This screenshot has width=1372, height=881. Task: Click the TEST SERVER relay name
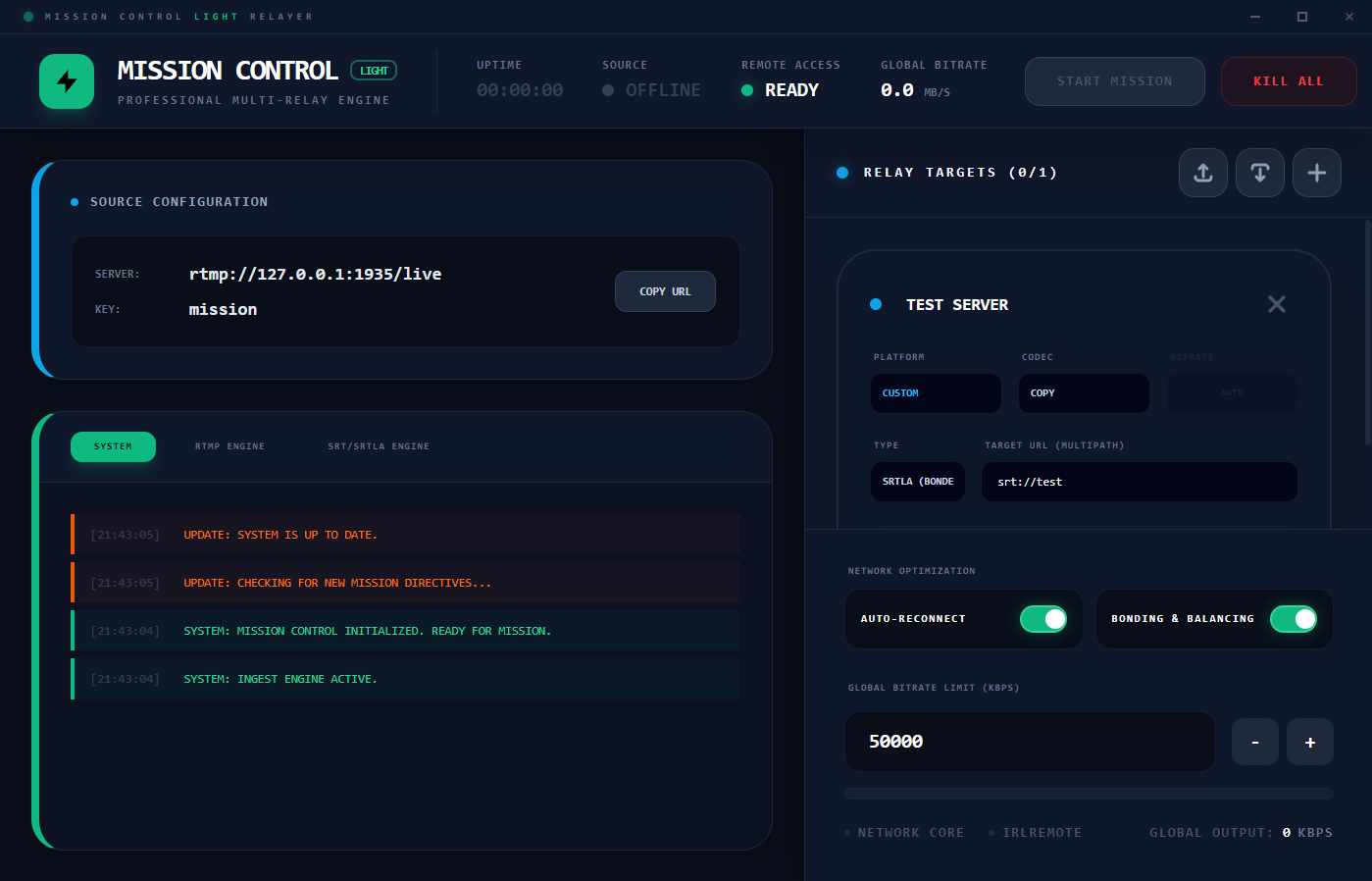957,305
